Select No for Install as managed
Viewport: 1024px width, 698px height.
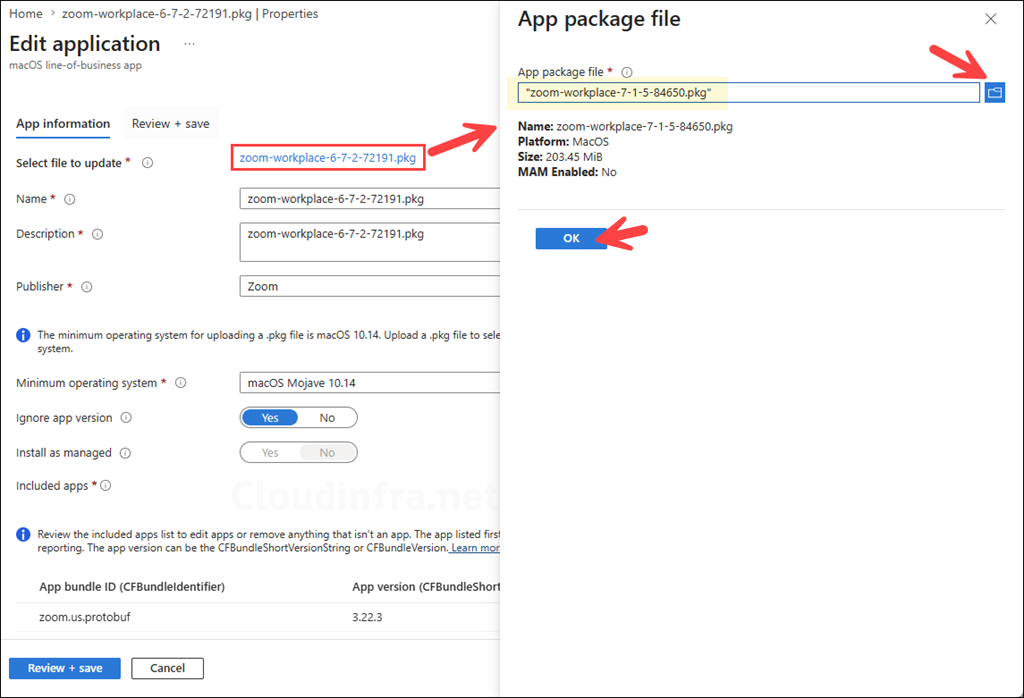(x=327, y=452)
